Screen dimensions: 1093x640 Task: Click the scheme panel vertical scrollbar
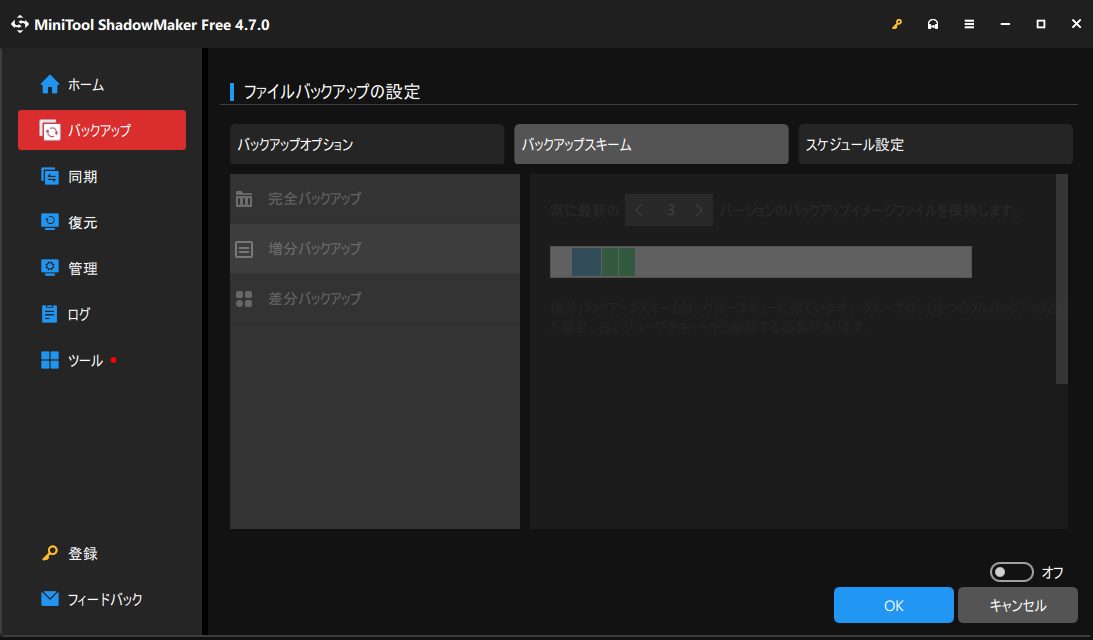coord(1062,279)
